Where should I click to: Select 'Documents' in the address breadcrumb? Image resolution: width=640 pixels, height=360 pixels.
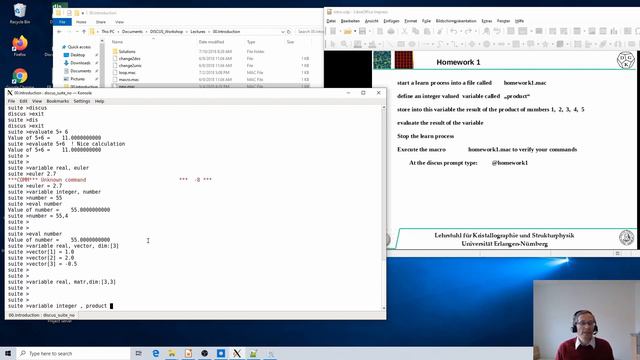[x=132, y=32]
